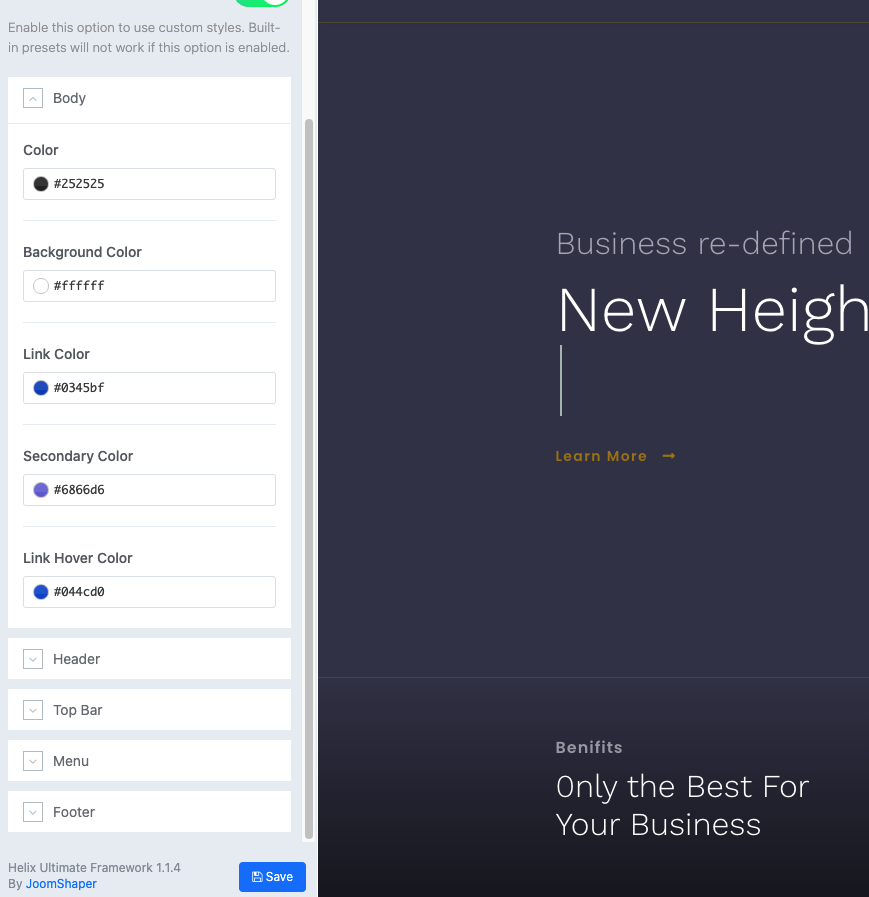869x897 pixels.
Task: Click the 'Helix Ultimate Framework 1.1.4' text
Action: pos(94,868)
